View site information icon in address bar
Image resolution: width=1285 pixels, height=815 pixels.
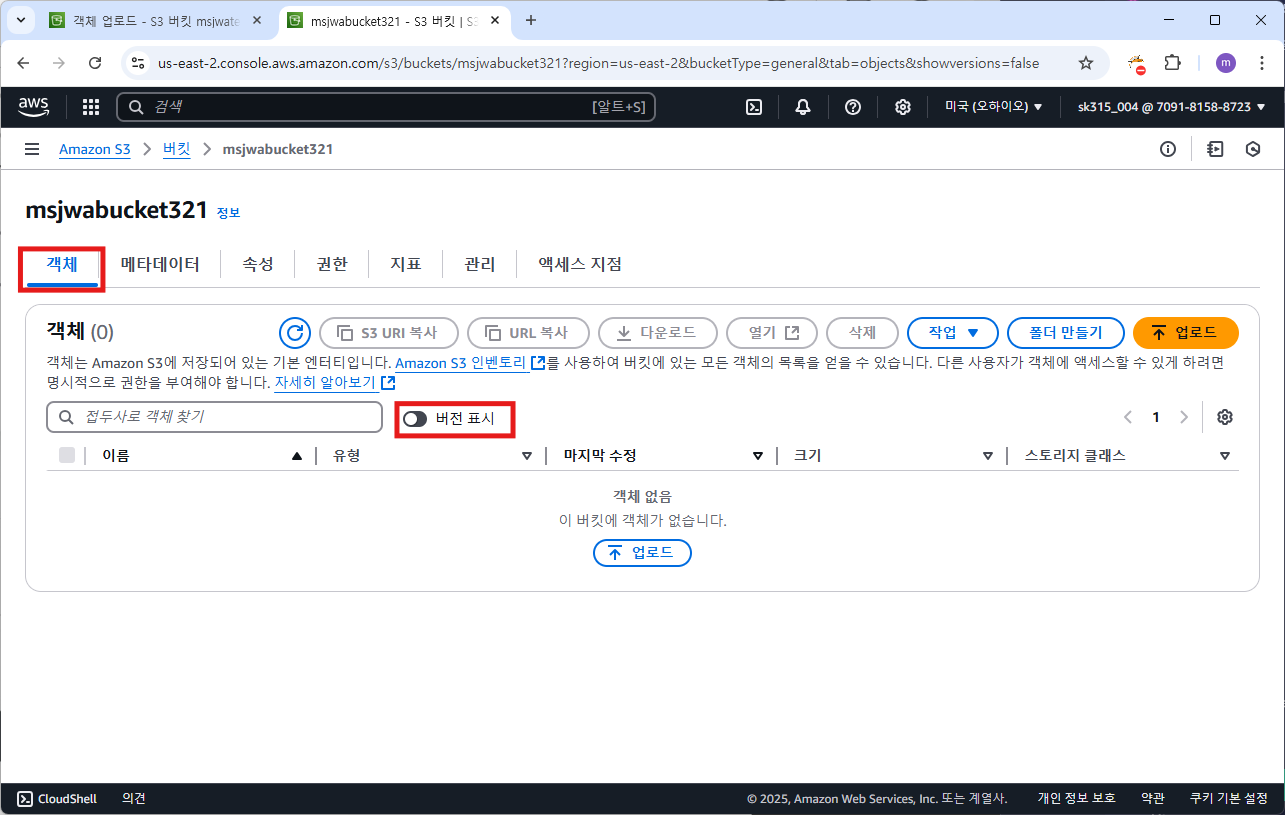(138, 63)
